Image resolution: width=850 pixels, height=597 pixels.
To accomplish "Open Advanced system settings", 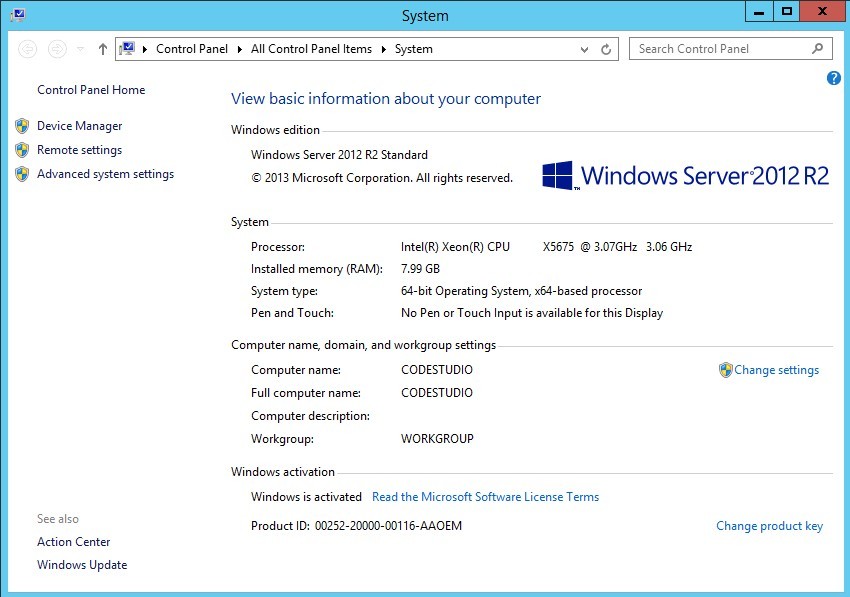I will pos(105,174).
